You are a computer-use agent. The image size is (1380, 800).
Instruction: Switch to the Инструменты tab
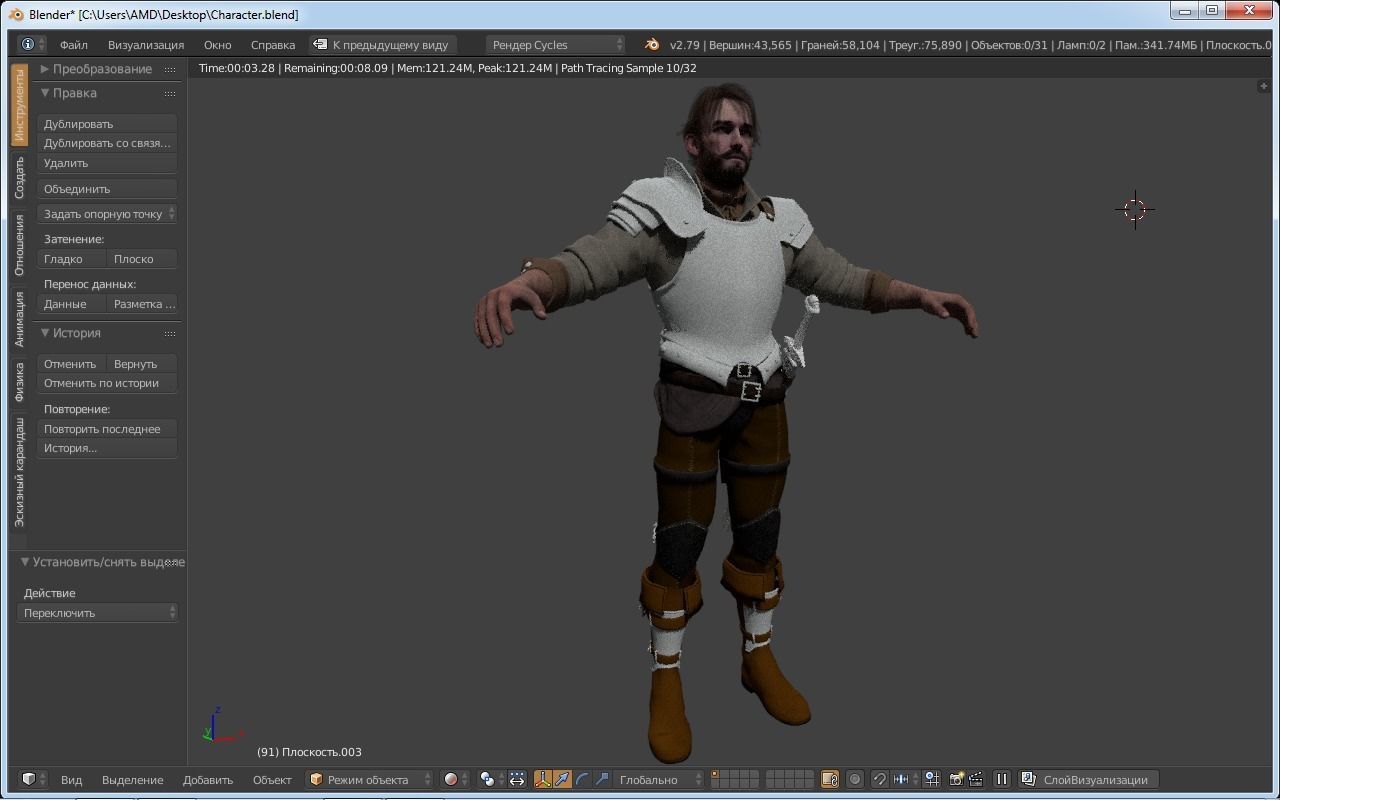pyautogui.click(x=19, y=105)
